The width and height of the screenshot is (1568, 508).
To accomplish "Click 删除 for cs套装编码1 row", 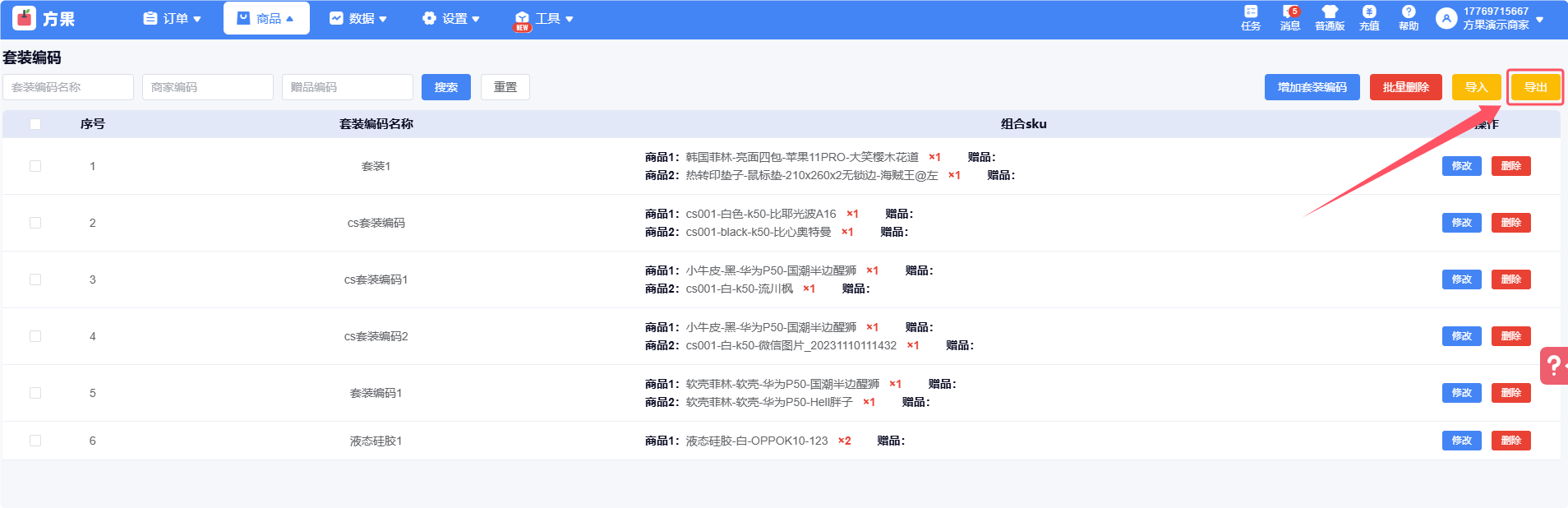I will click(x=1511, y=279).
